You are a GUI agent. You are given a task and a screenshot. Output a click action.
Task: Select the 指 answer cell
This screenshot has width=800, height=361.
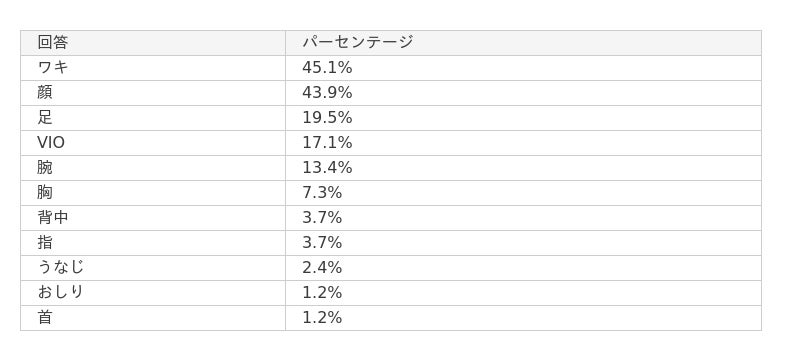click(153, 243)
